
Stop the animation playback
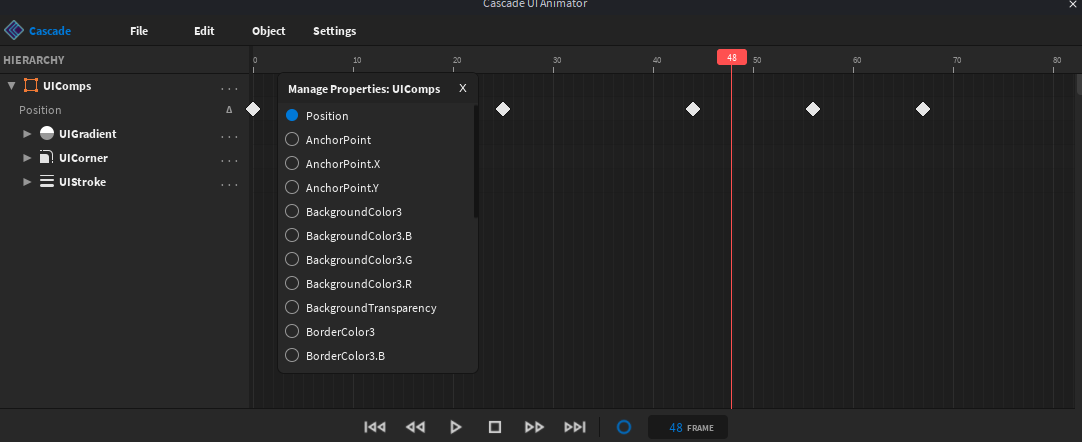[x=494, y=427]
